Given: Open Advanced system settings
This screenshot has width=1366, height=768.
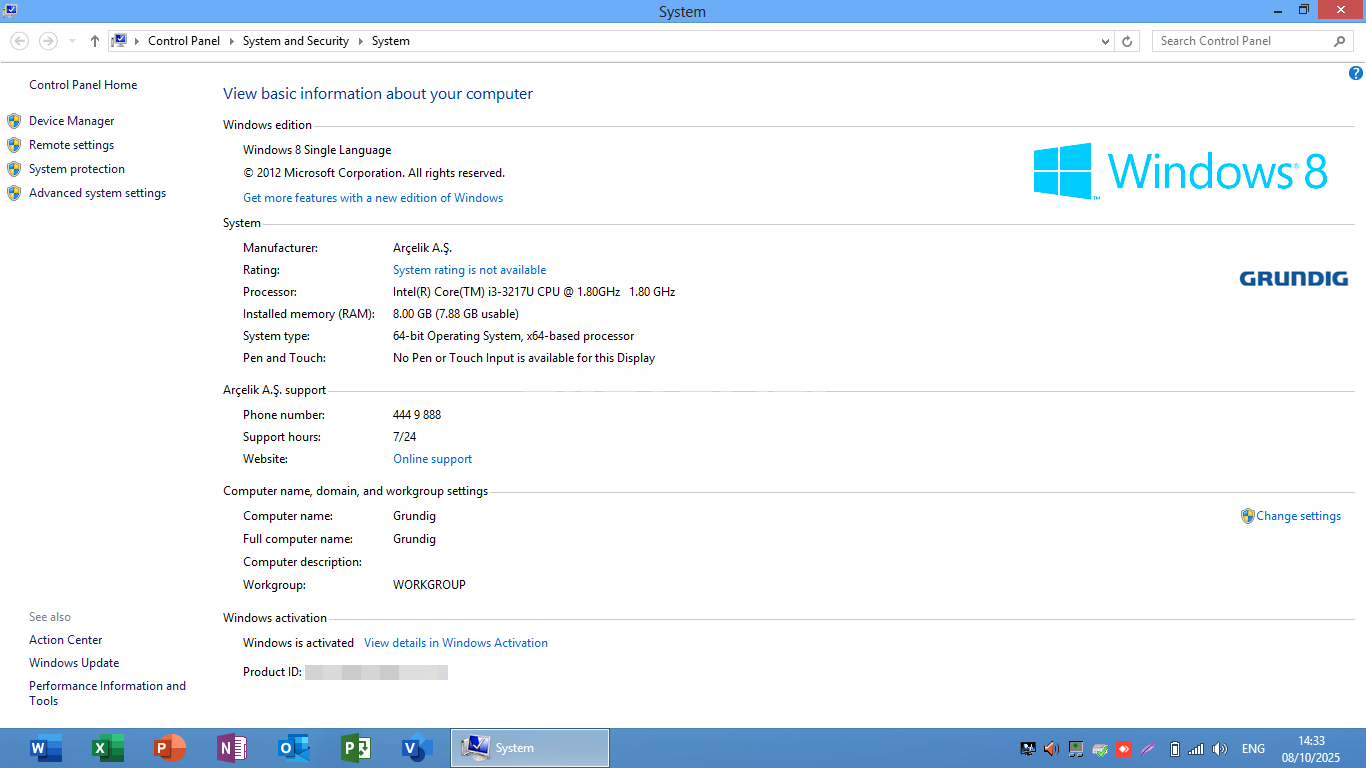Looking at the screenshot, I should click(97, 193).
